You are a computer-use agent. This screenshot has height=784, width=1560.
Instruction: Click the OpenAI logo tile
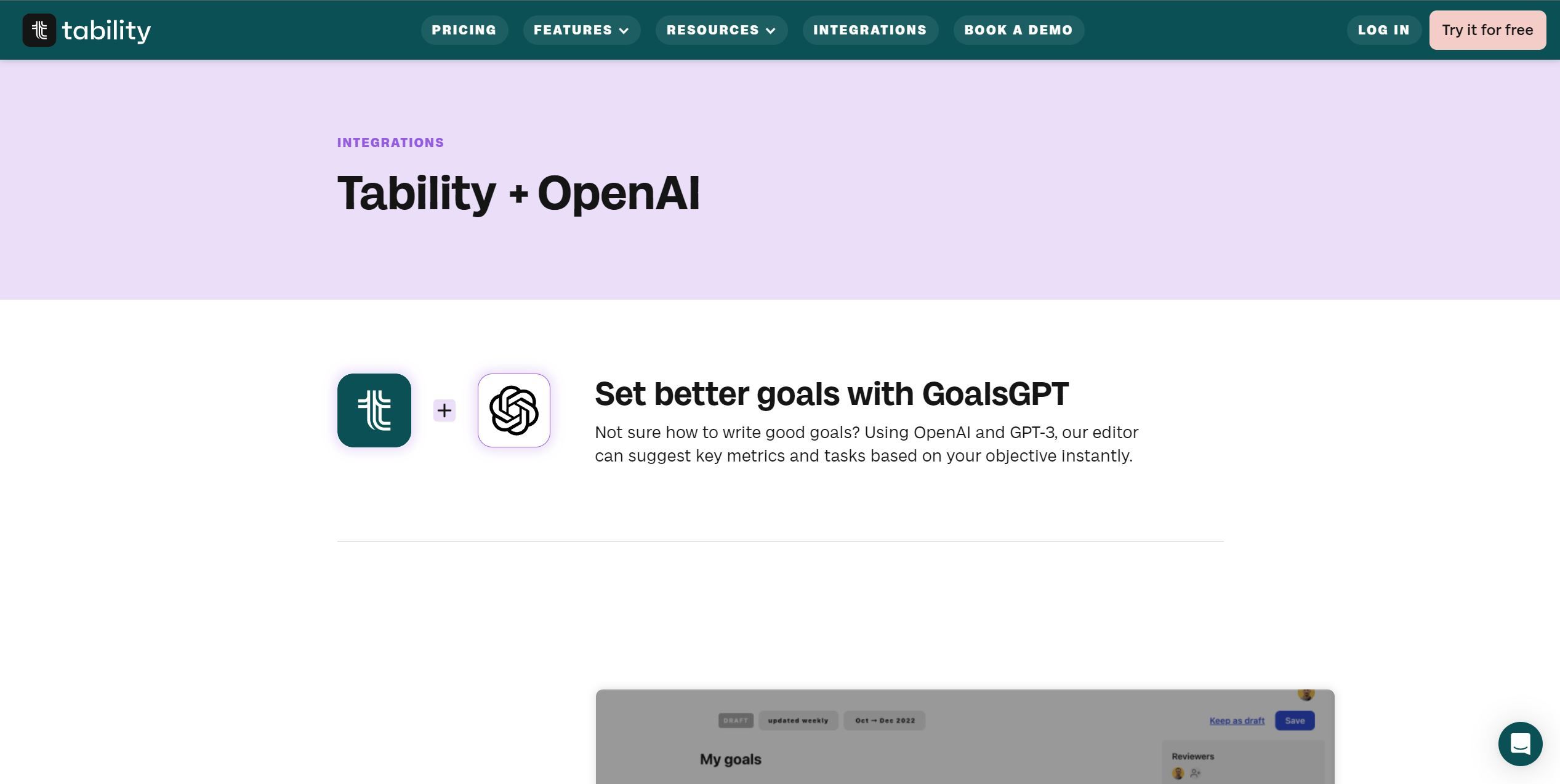pyautogui.click(x=513, y=410)
